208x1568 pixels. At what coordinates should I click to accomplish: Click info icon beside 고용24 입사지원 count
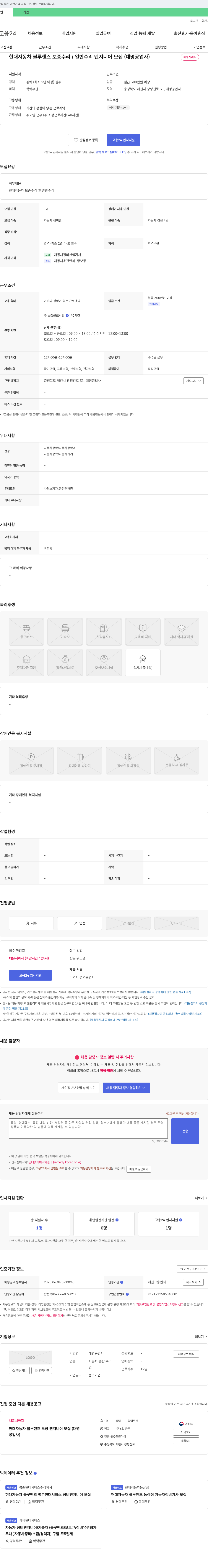pyautogui.click(x=181, y=1220)
